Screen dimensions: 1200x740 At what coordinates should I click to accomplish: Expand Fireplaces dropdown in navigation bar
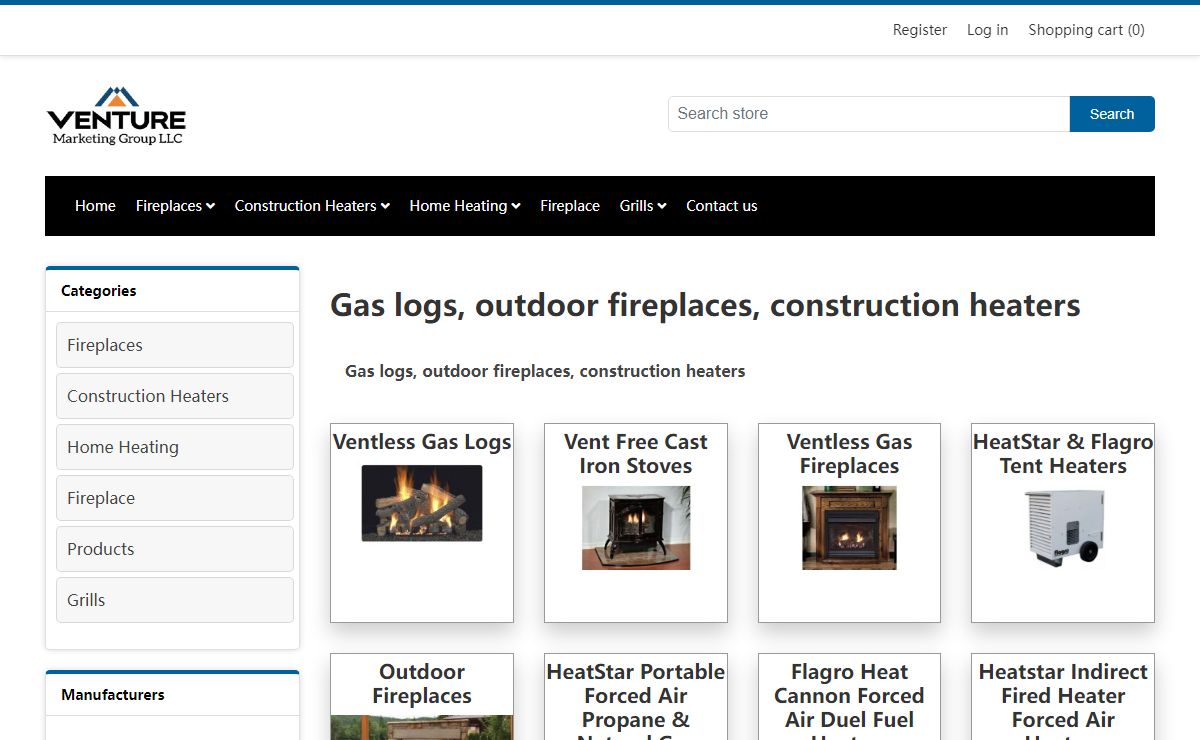click(175, 206)
